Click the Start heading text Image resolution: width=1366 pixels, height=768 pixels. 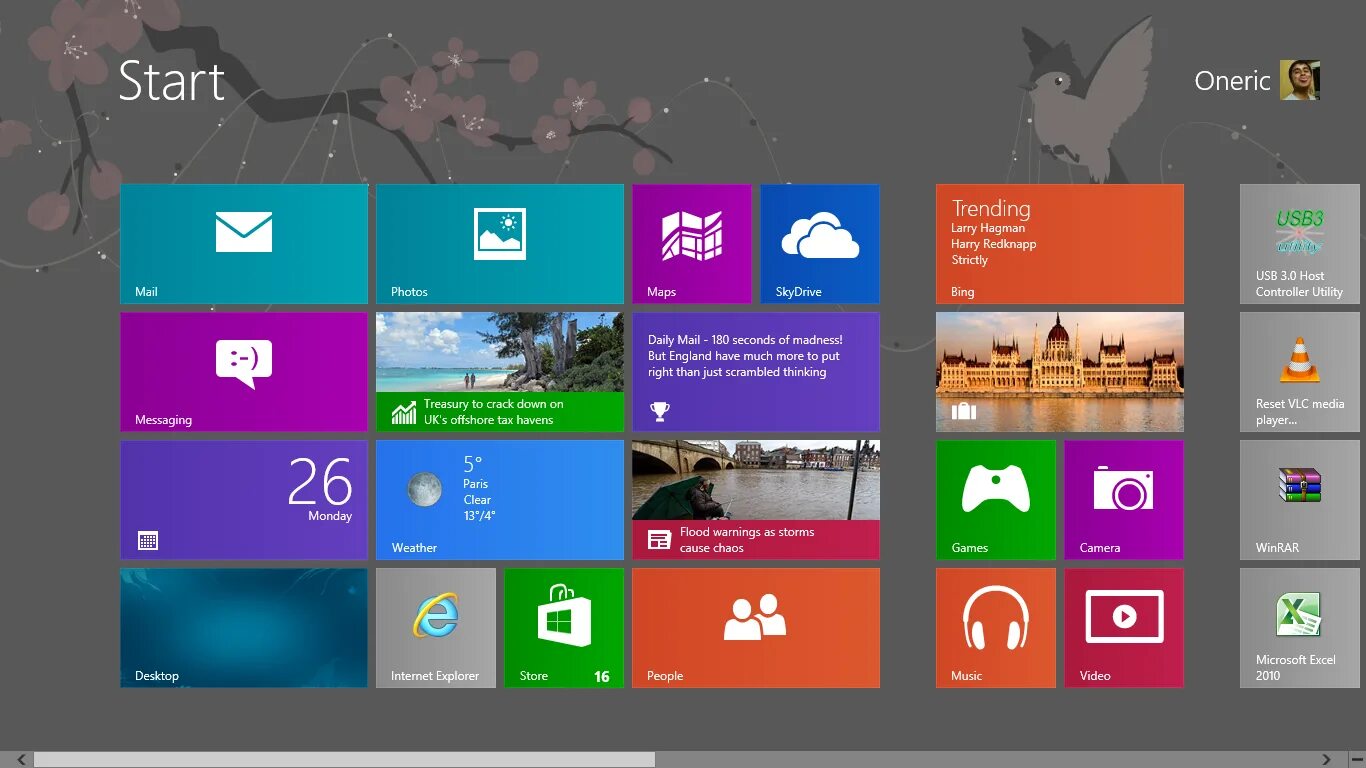(x=171, y=81)
